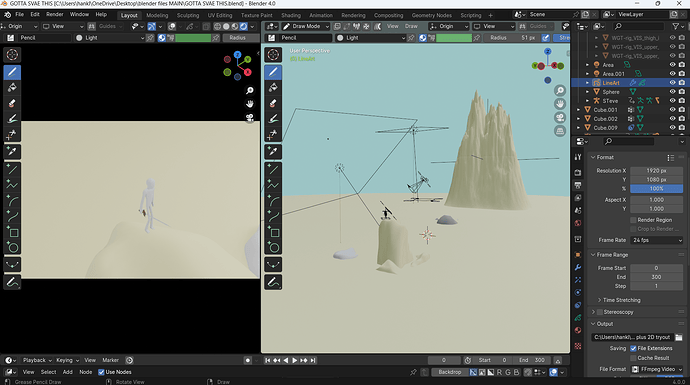The image size is (690, 385).
Task: Adjust the green strength bar in right viewport header
Action: pyautogui.click(x=454, y=38)
